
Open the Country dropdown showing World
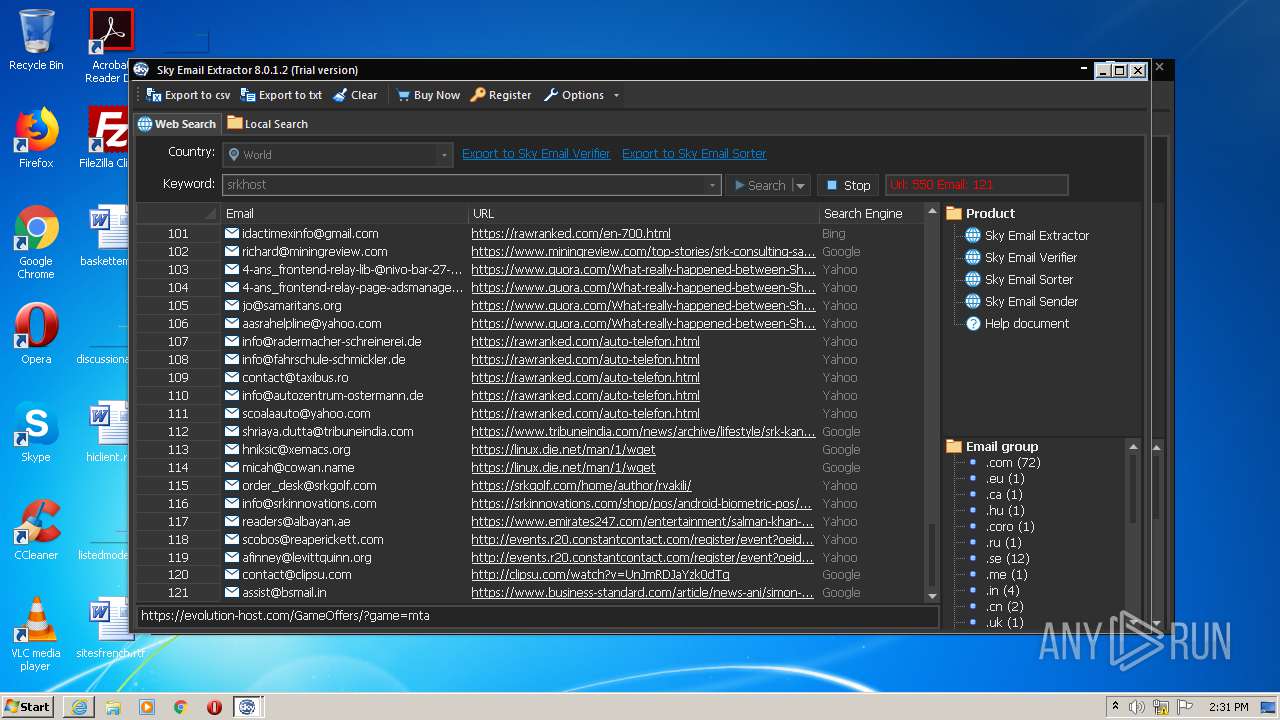(x=338, y=154)
